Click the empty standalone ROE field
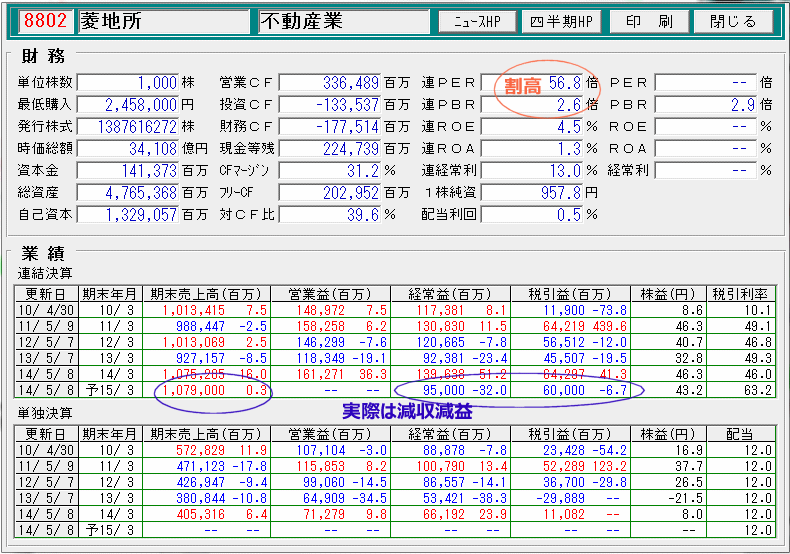This screenshot has height=554, width=790. [x=706, y=127]
